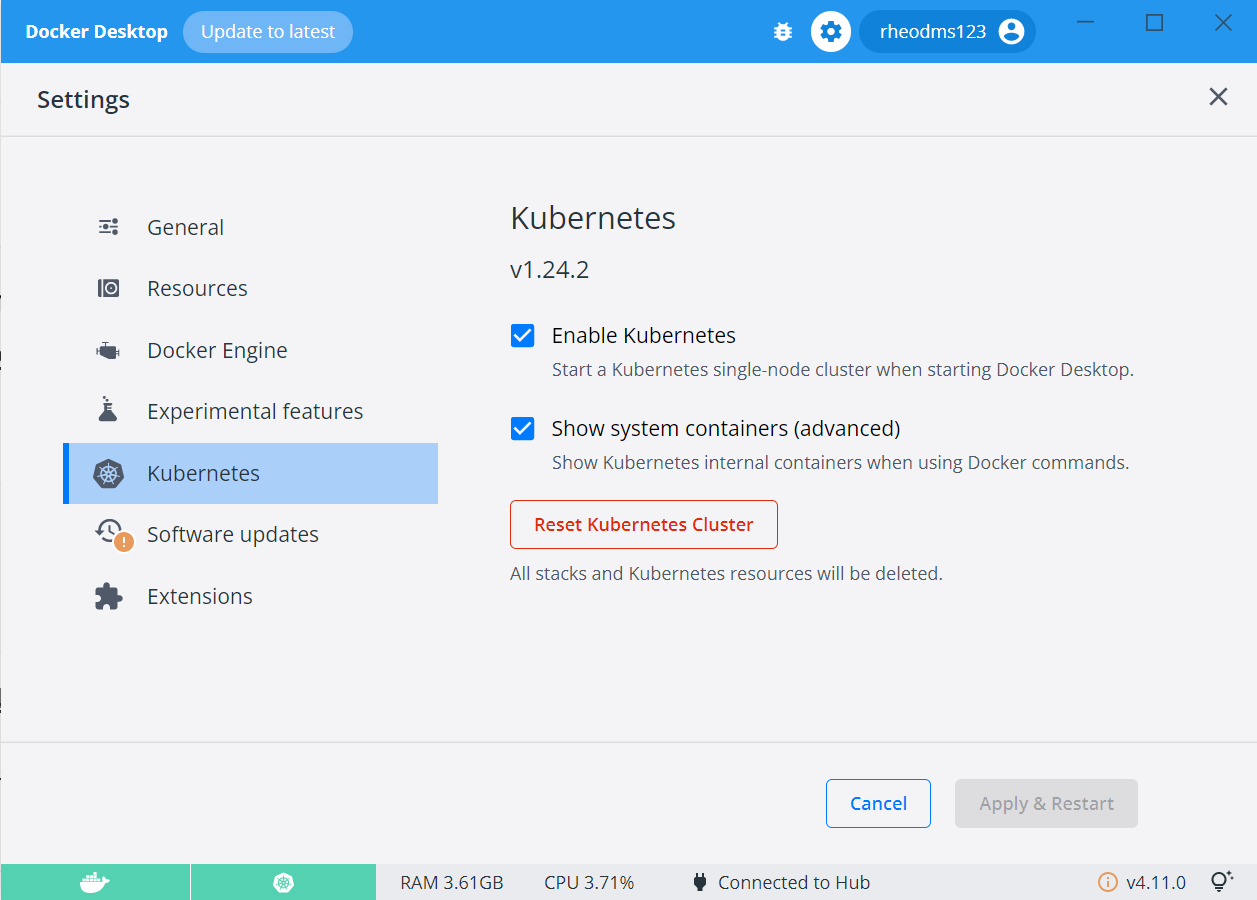The width and height of the screenshot is (1257, 900).
Task: Click the Docker Desktop title text
Action: (x=97, y=32)
